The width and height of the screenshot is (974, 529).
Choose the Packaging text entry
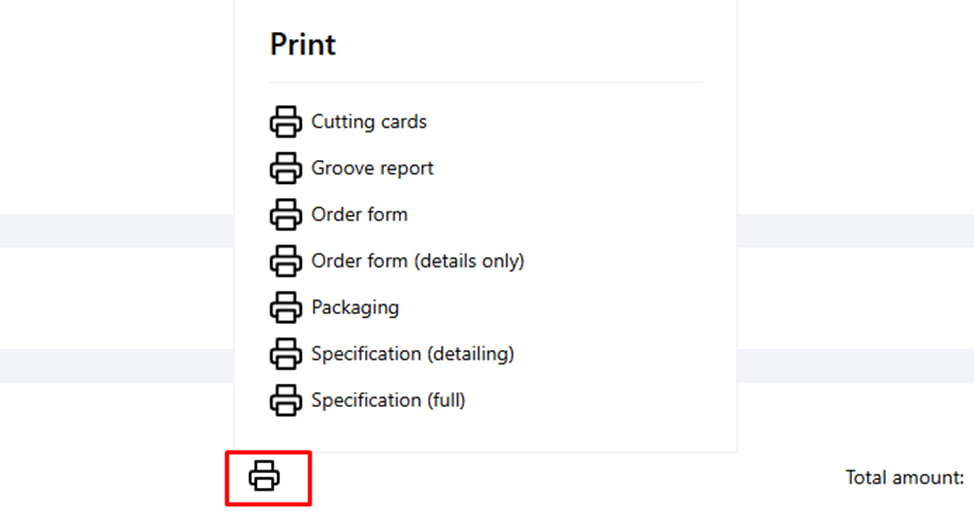pos(355,307)
